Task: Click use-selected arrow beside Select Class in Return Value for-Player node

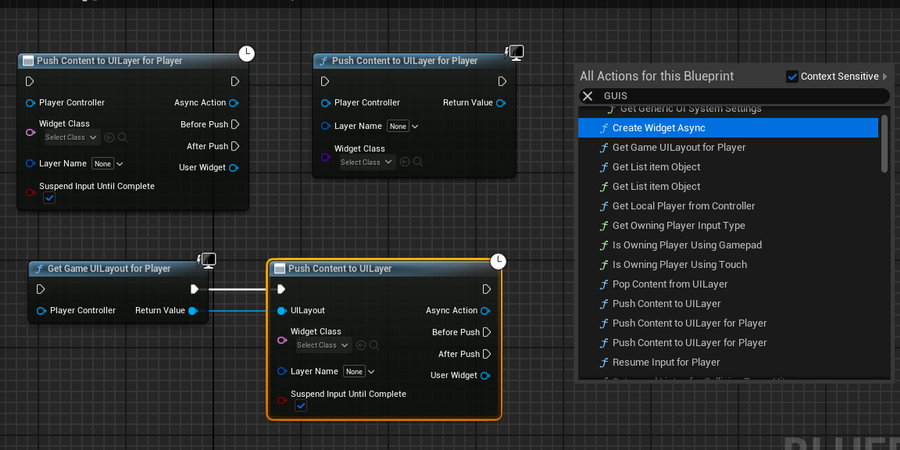Action: [405, 162]
